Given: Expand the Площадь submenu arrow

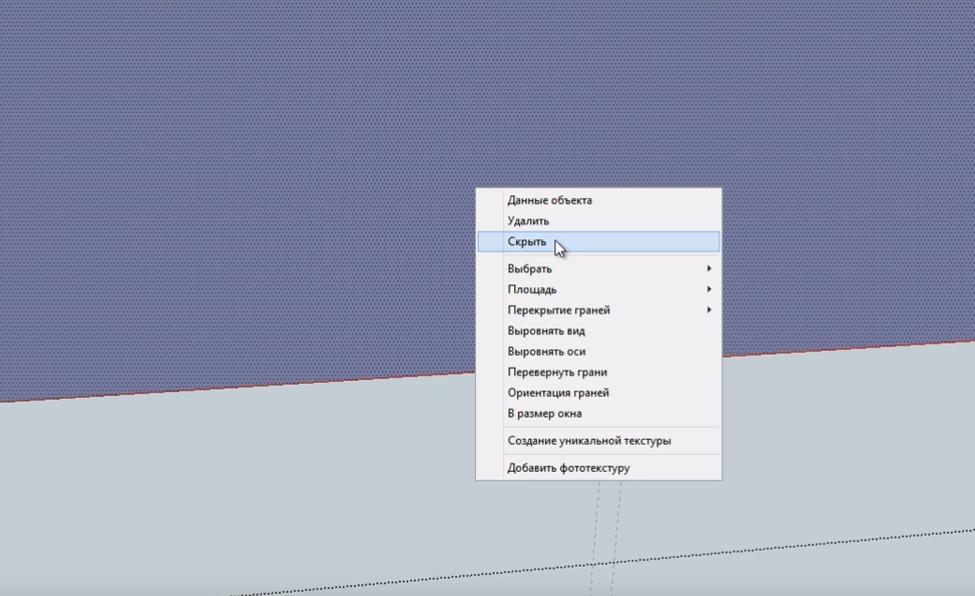Looking at the screenshot, I should [709, 290].
